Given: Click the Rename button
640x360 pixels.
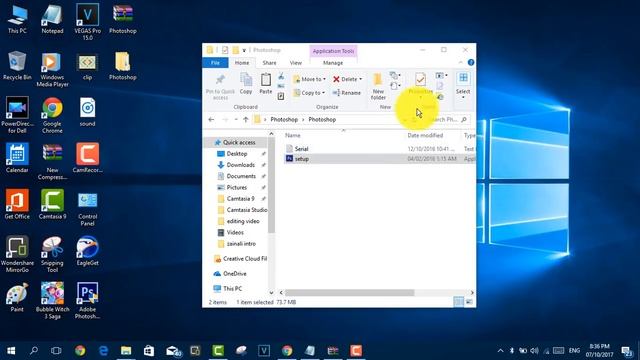Looking at the screenshot, I should pyautogui.click(x=347, y=93).
